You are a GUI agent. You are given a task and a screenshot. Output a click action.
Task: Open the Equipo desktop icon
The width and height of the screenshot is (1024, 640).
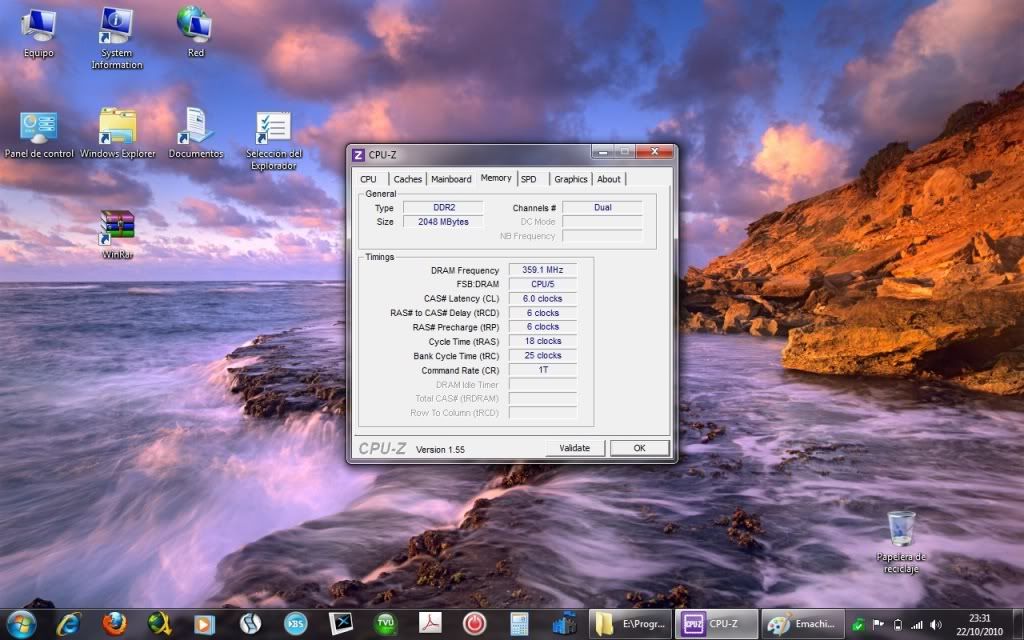39,33
